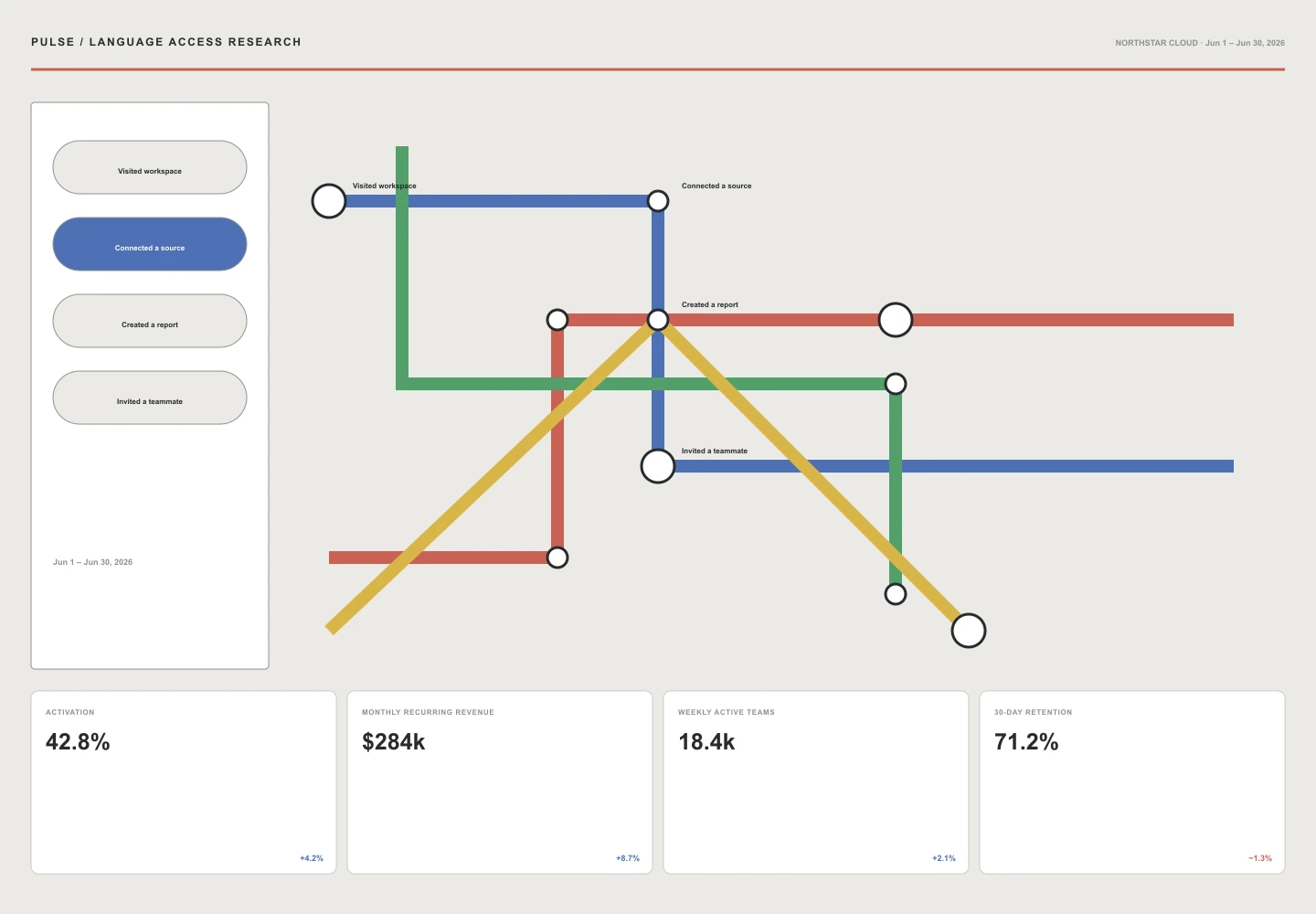Click the Connected a source station node
This screenshot has height=914, width=1316.
pyautogui.click(x=658, y=201)
